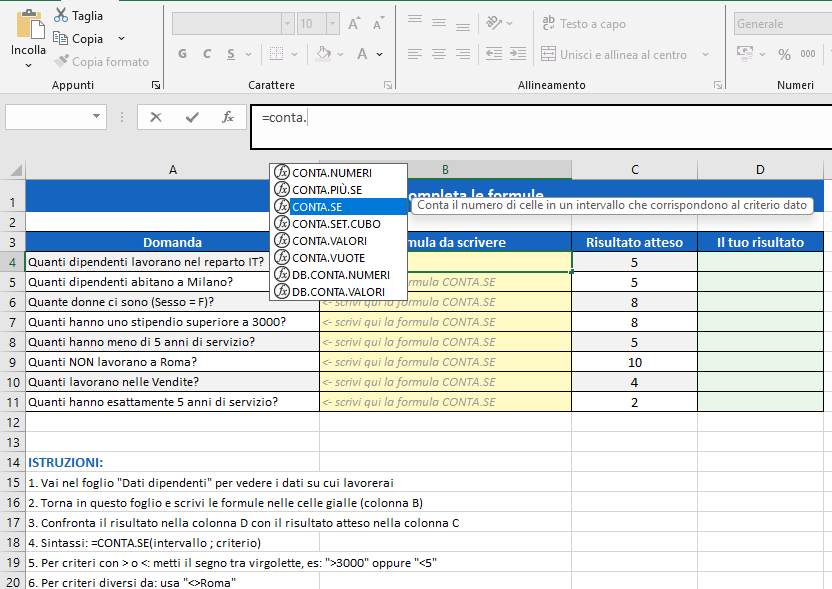The height and width of the screenshot is (589, 832).
Task: Toggle italic C formatting
Action: coord(207,54)
